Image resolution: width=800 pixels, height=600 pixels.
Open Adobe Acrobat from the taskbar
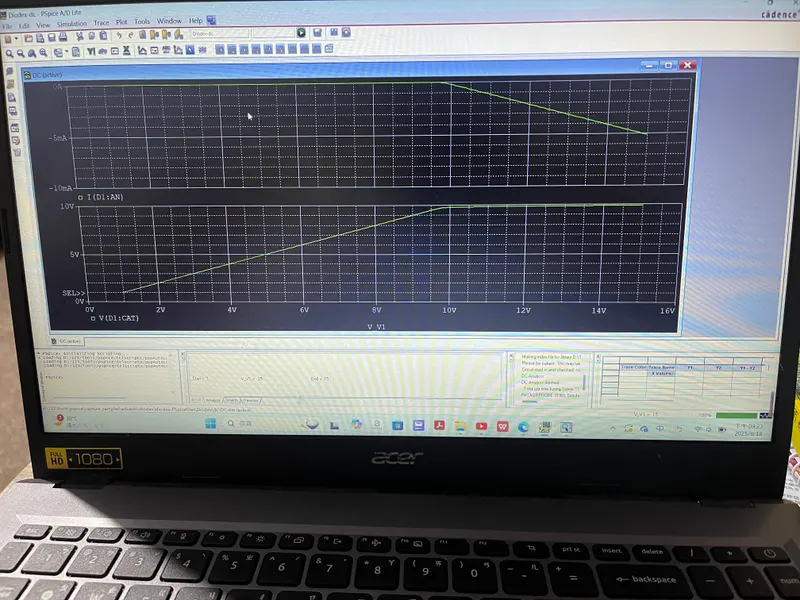point(439,426)
